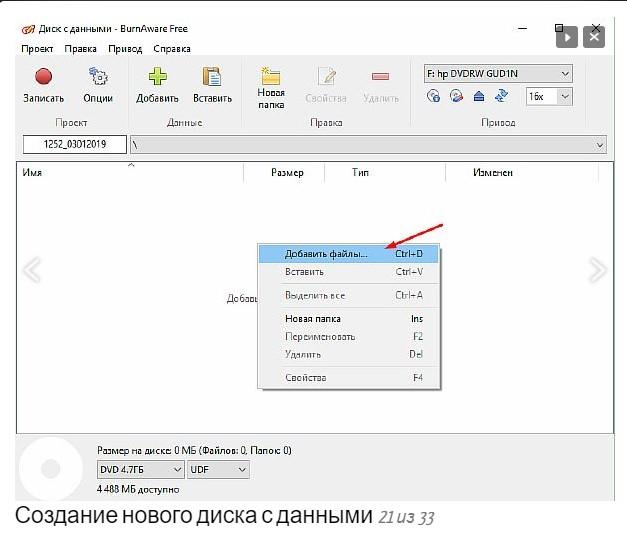
Task: Select Выделить все in the context menu
Action: (349, 295)
